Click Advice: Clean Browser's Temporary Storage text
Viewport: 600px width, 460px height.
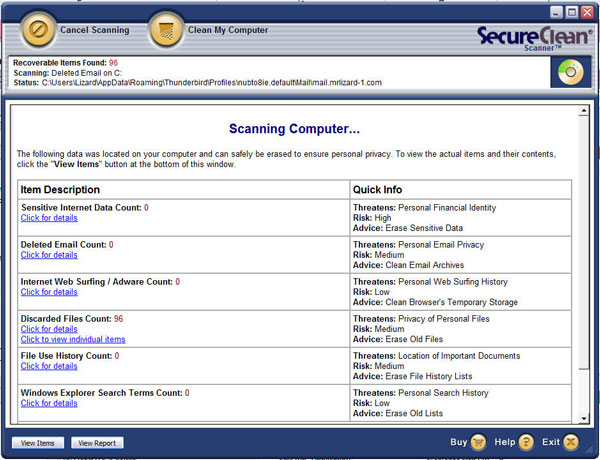click(x=435, y=302)
